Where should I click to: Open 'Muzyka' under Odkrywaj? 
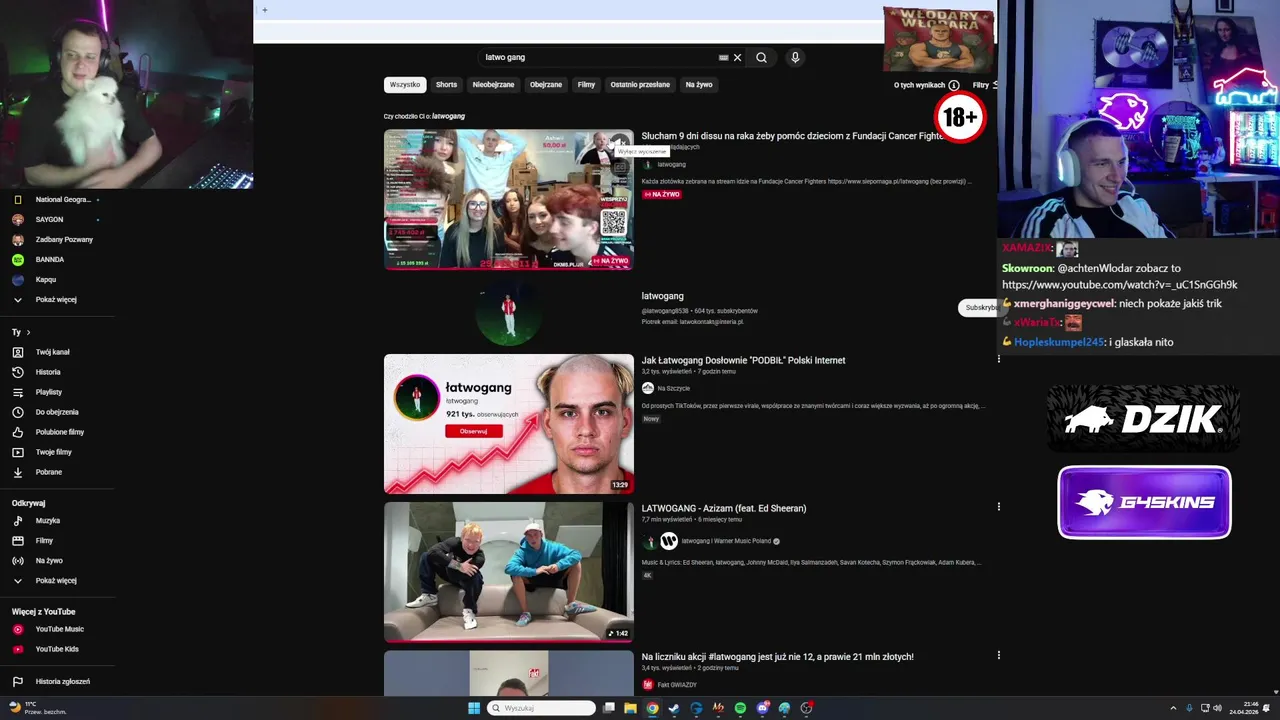click(x=47, y=521)
